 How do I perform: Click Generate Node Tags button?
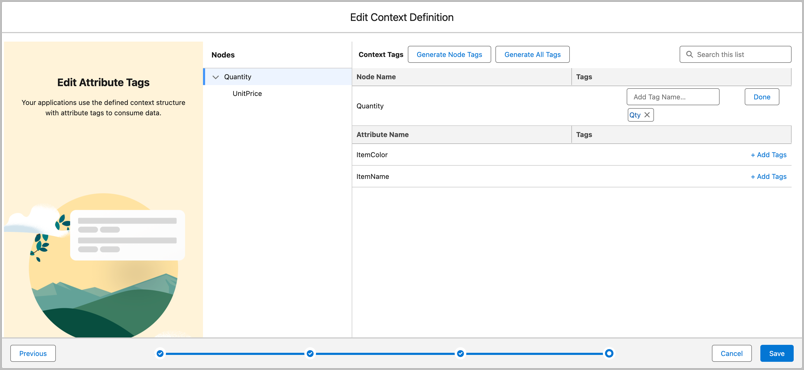pyautogui.click(x=449, y=54)
